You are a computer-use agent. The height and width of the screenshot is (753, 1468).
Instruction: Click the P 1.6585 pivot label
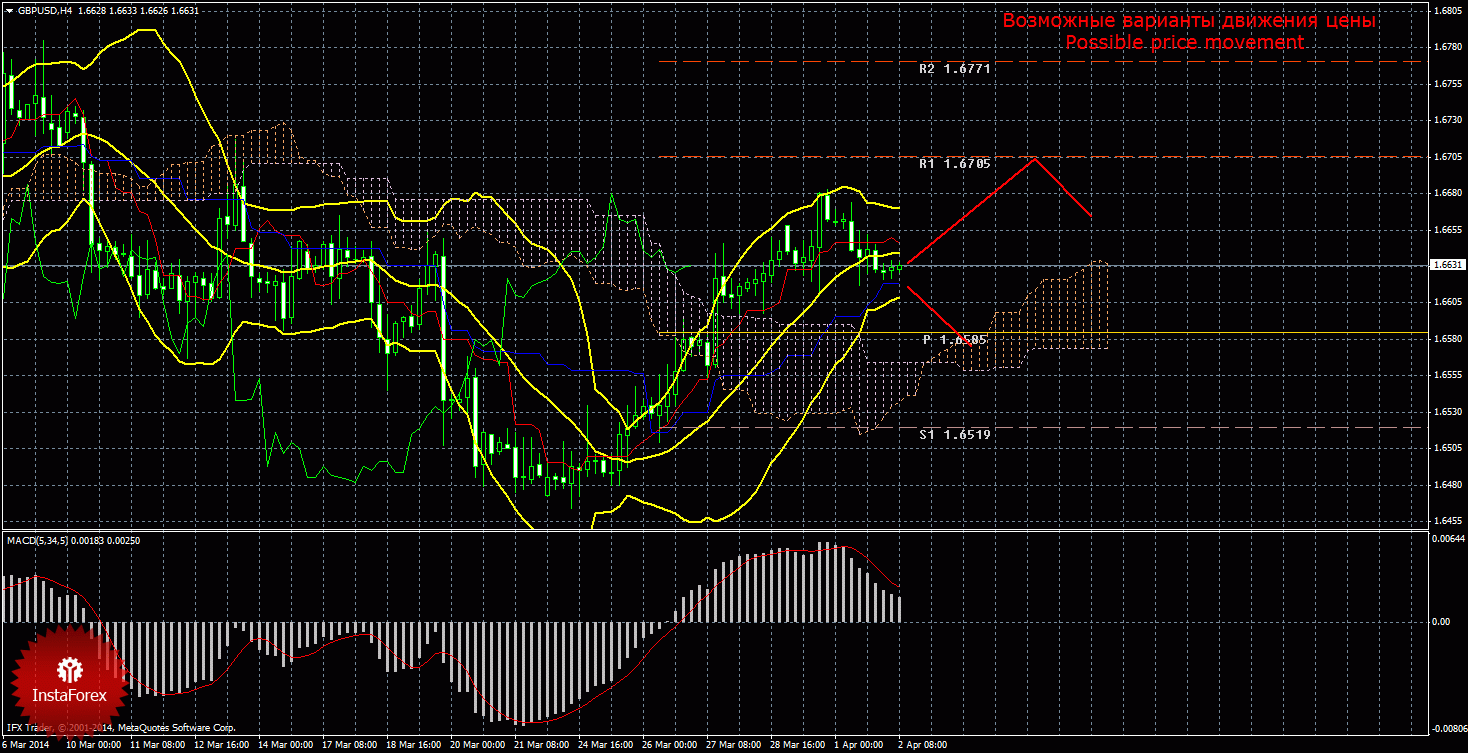(954, 340)
